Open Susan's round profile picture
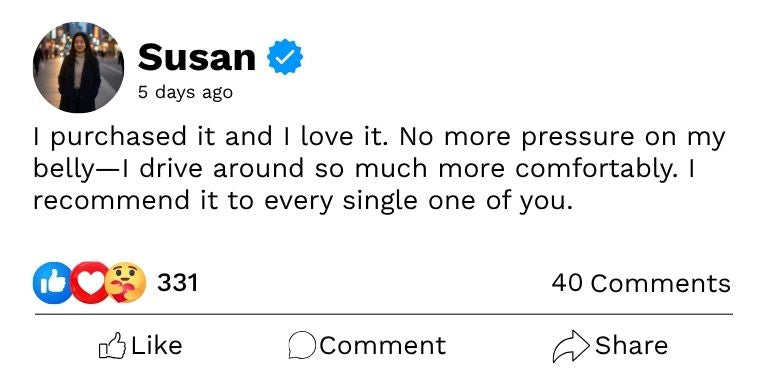This screenshot has width=768, height=384. (78, 68)
